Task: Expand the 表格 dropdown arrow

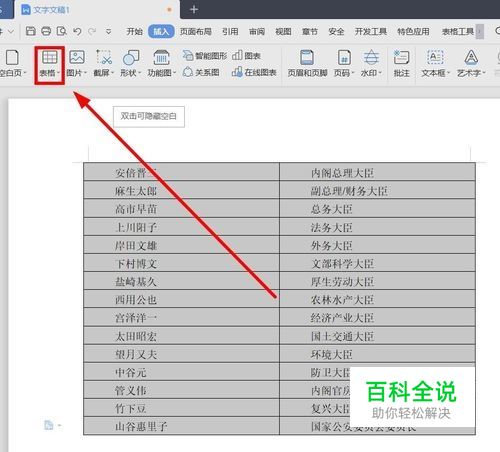Action: click(x=58, y=73)
